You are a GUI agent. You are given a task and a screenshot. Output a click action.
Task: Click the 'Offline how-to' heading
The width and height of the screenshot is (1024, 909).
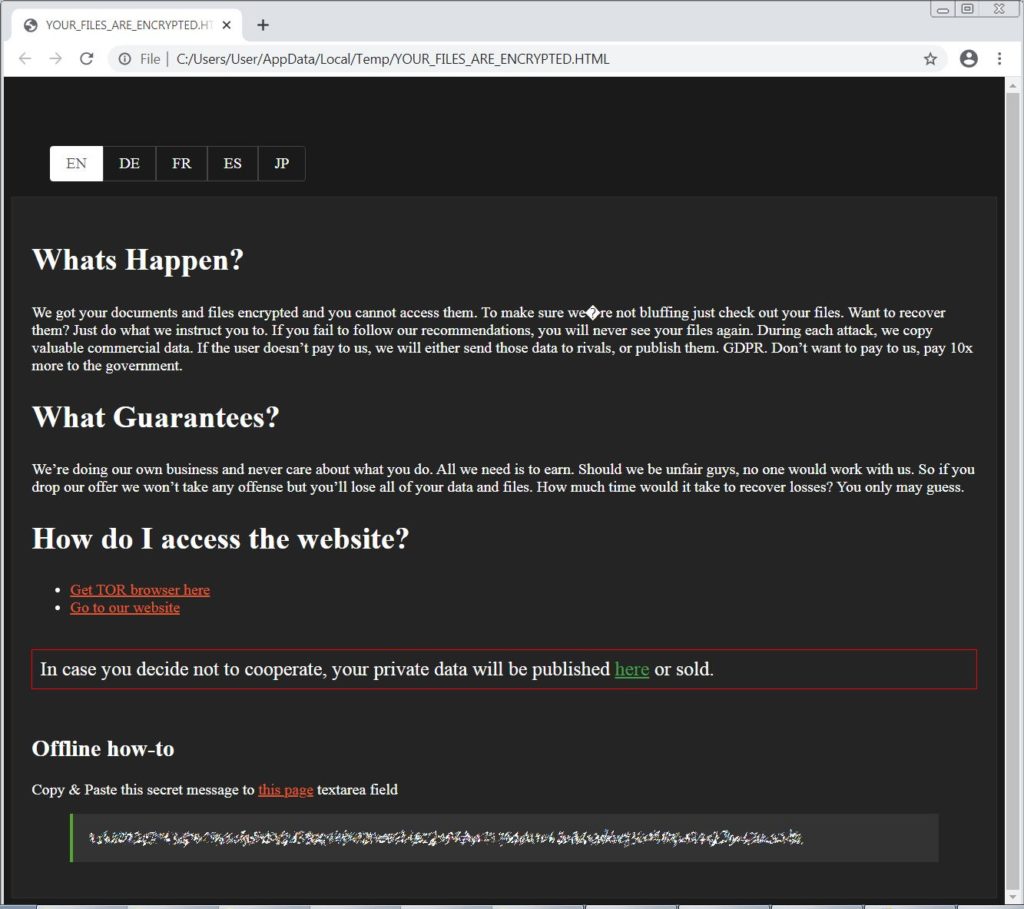(x=103, y=748)
